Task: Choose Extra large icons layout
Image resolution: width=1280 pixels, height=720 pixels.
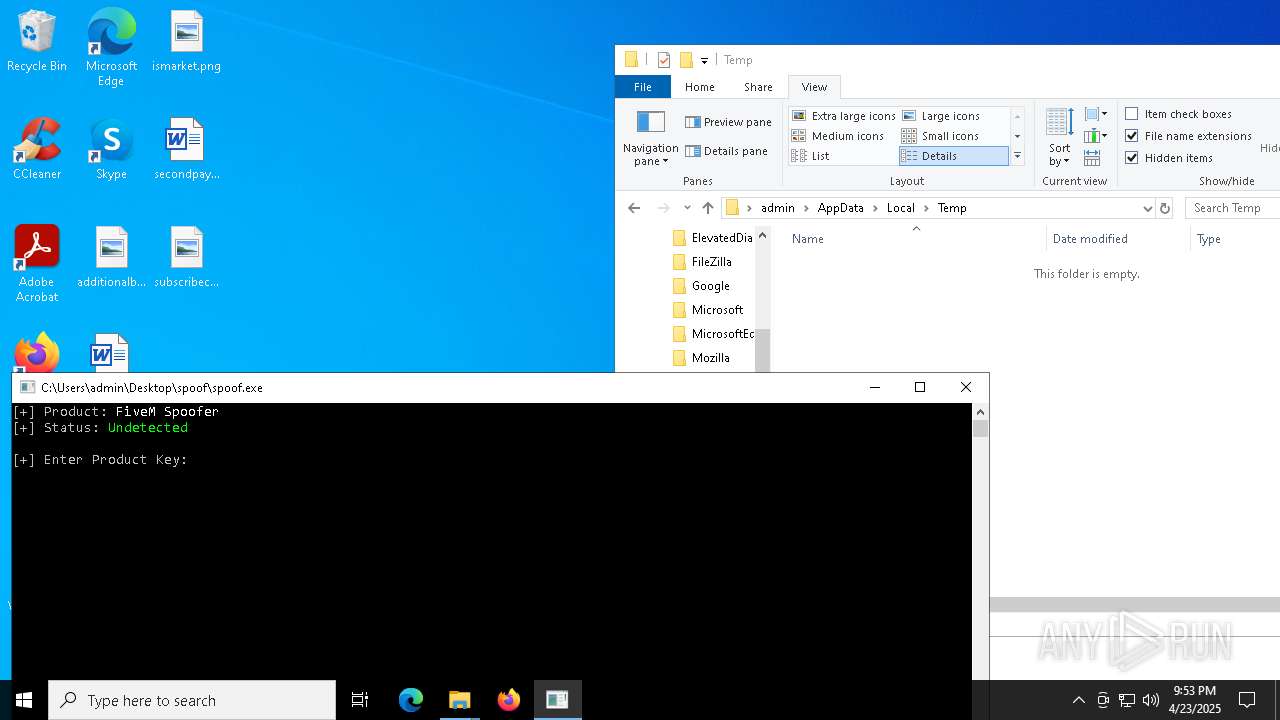Action: point(843,116)
